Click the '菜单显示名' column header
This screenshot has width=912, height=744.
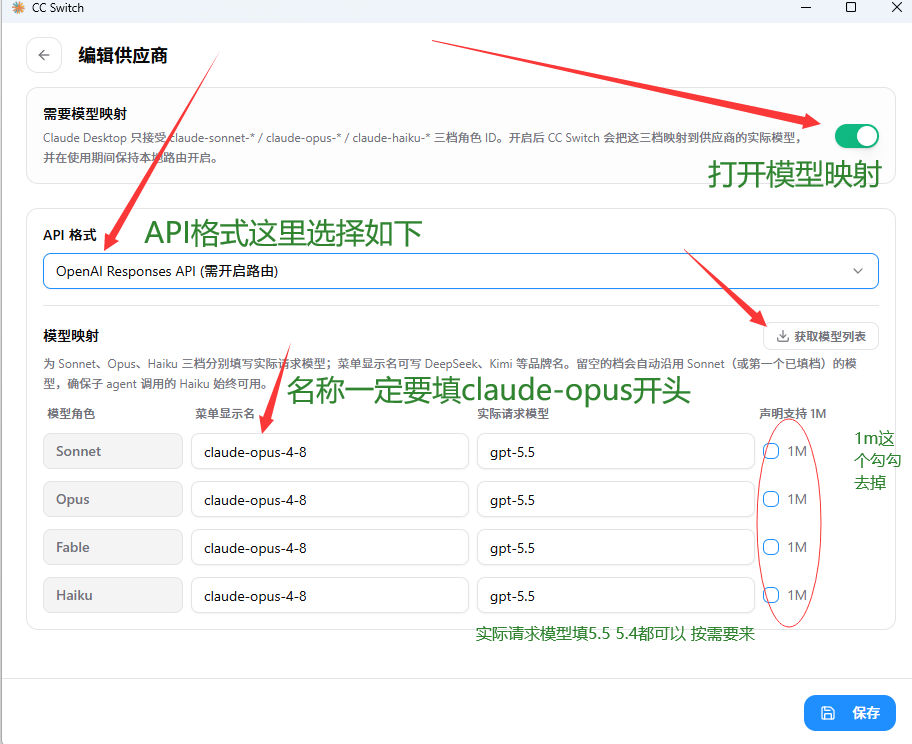[x=225, y=414]
